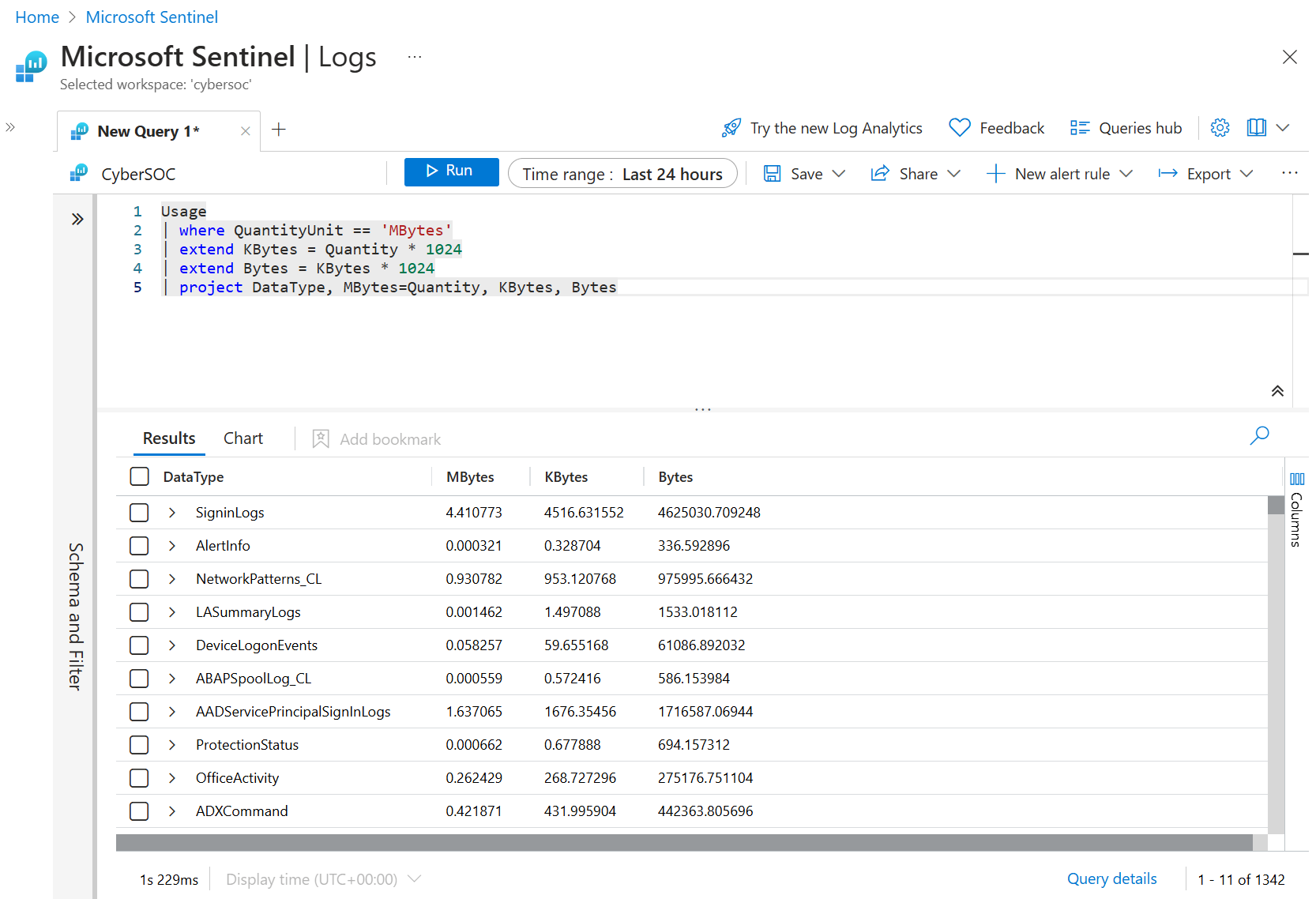This screenshot has height=899, width=1316.
Task: Click the Feedback heart icon
Action: (x=960, y=128)
